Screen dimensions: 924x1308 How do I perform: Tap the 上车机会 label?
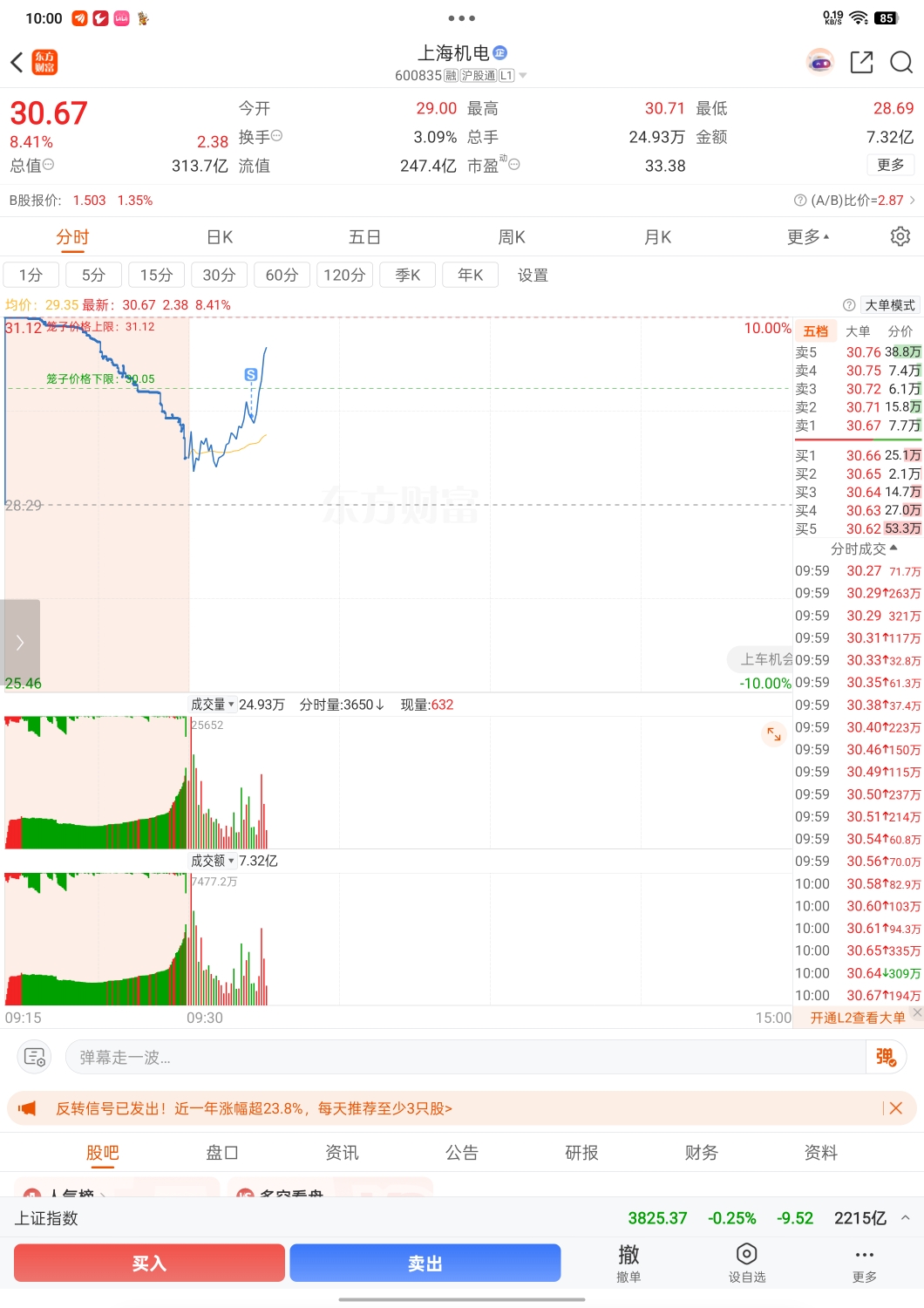point(762,659)
